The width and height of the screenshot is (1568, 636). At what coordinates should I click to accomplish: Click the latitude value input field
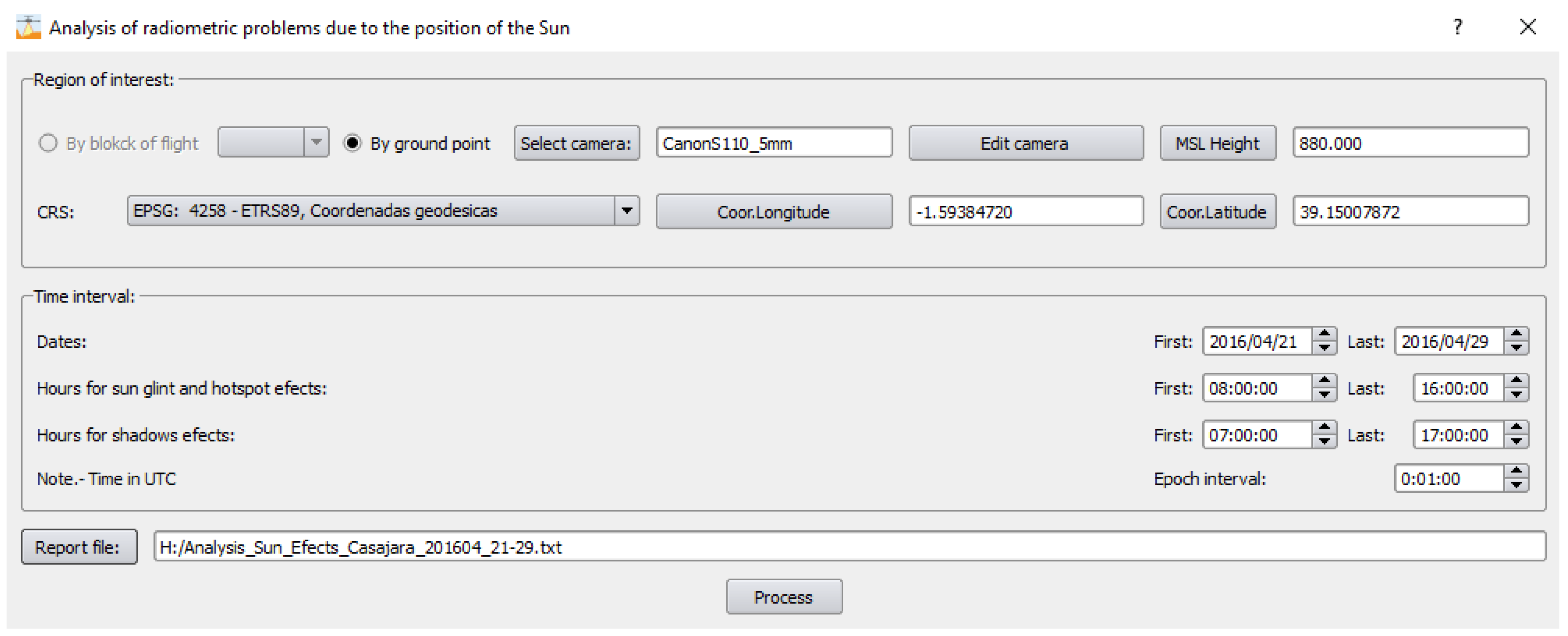(x=1410, y=212)
